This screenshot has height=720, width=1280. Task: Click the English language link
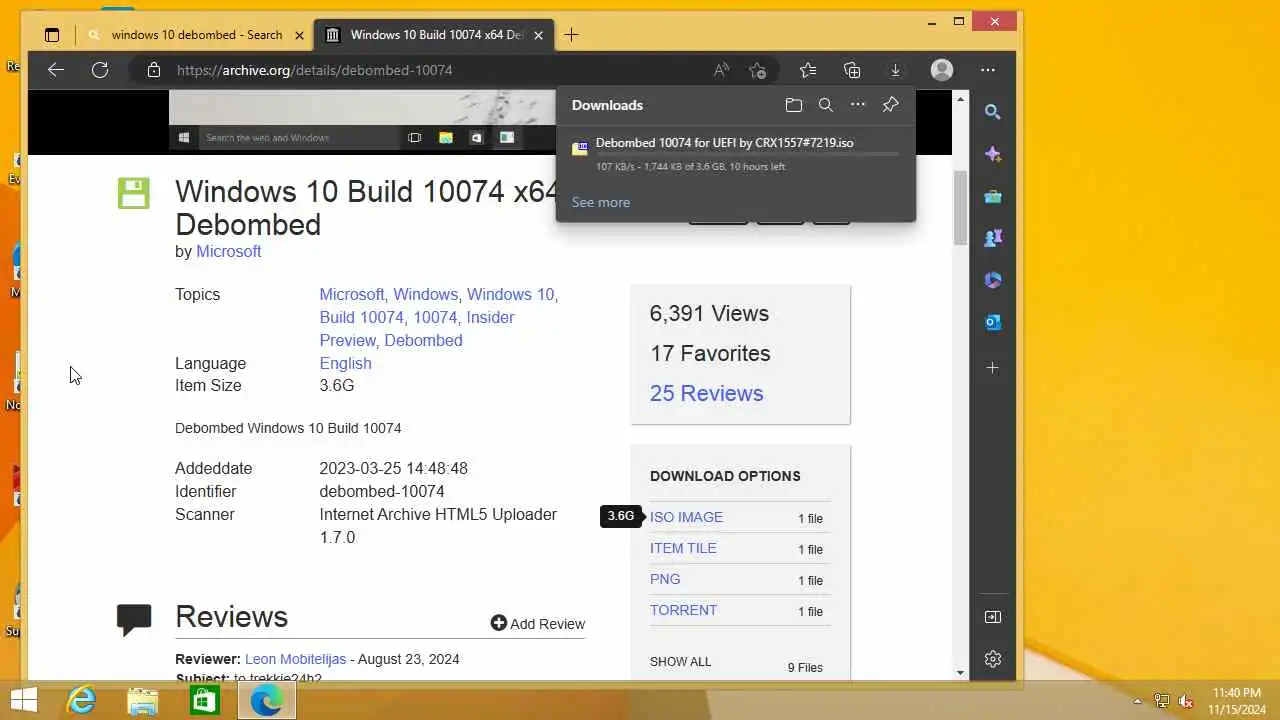pyautogui.click(x=345, y=363)
